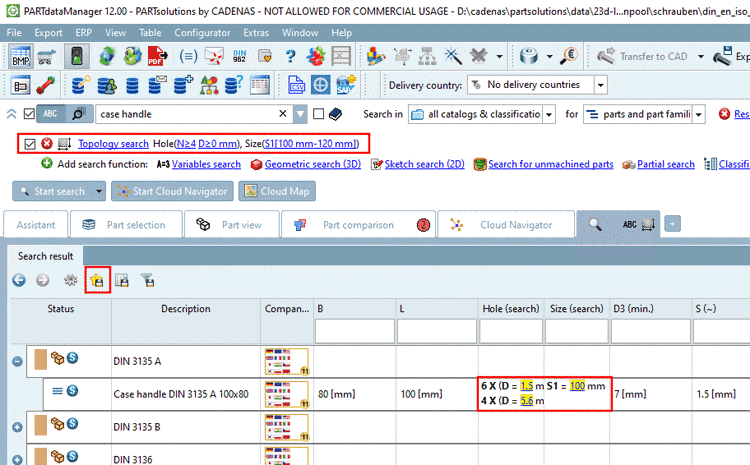Open the File menu
750x465 pixels.
14,33
